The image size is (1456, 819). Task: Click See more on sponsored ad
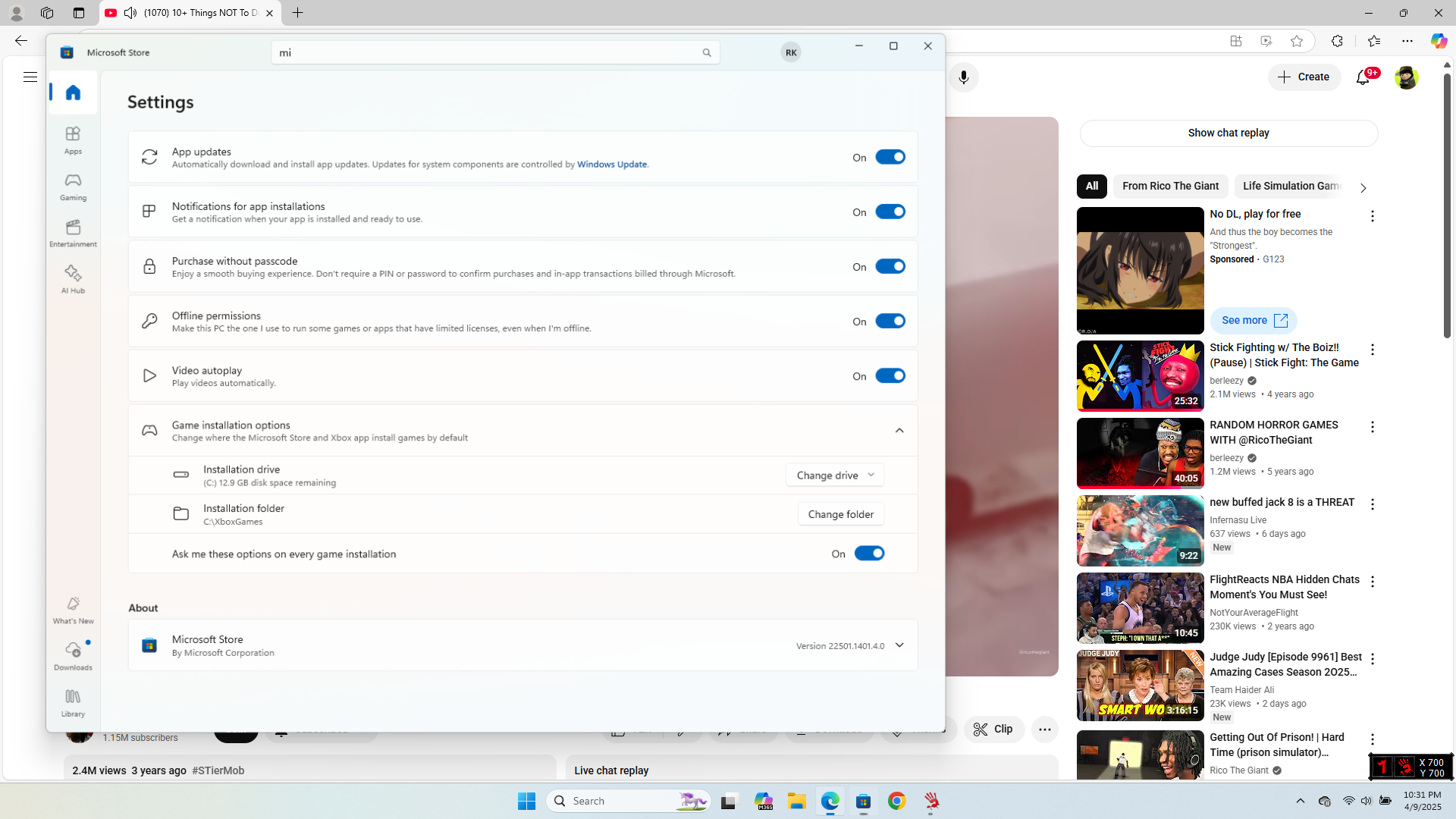(1254, 321)
